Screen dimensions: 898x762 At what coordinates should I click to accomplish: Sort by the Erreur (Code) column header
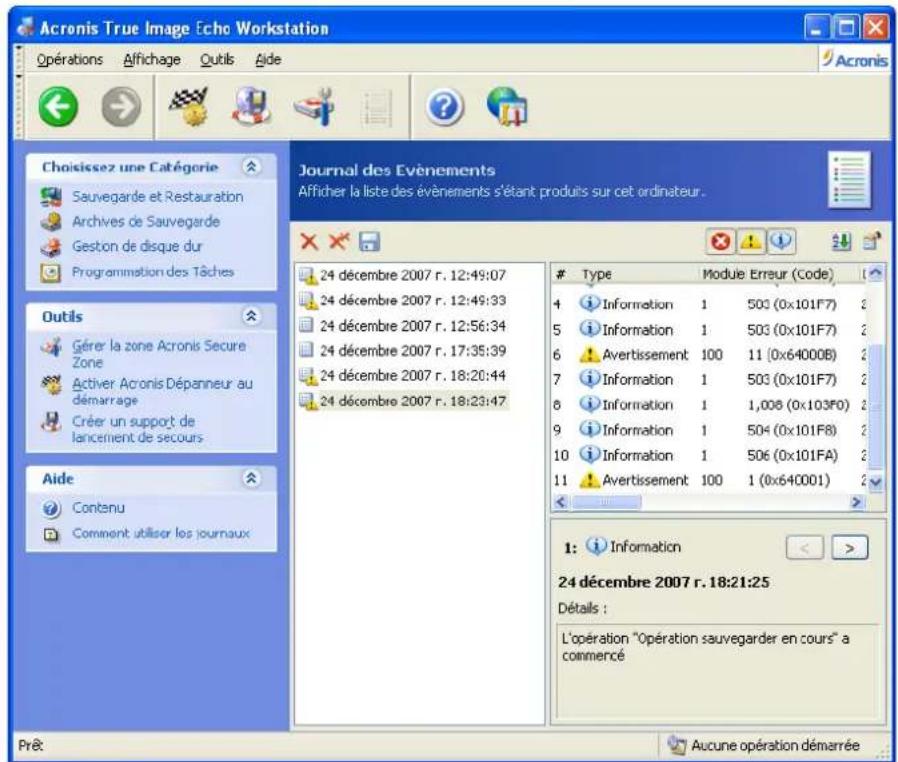pos(791,274)
